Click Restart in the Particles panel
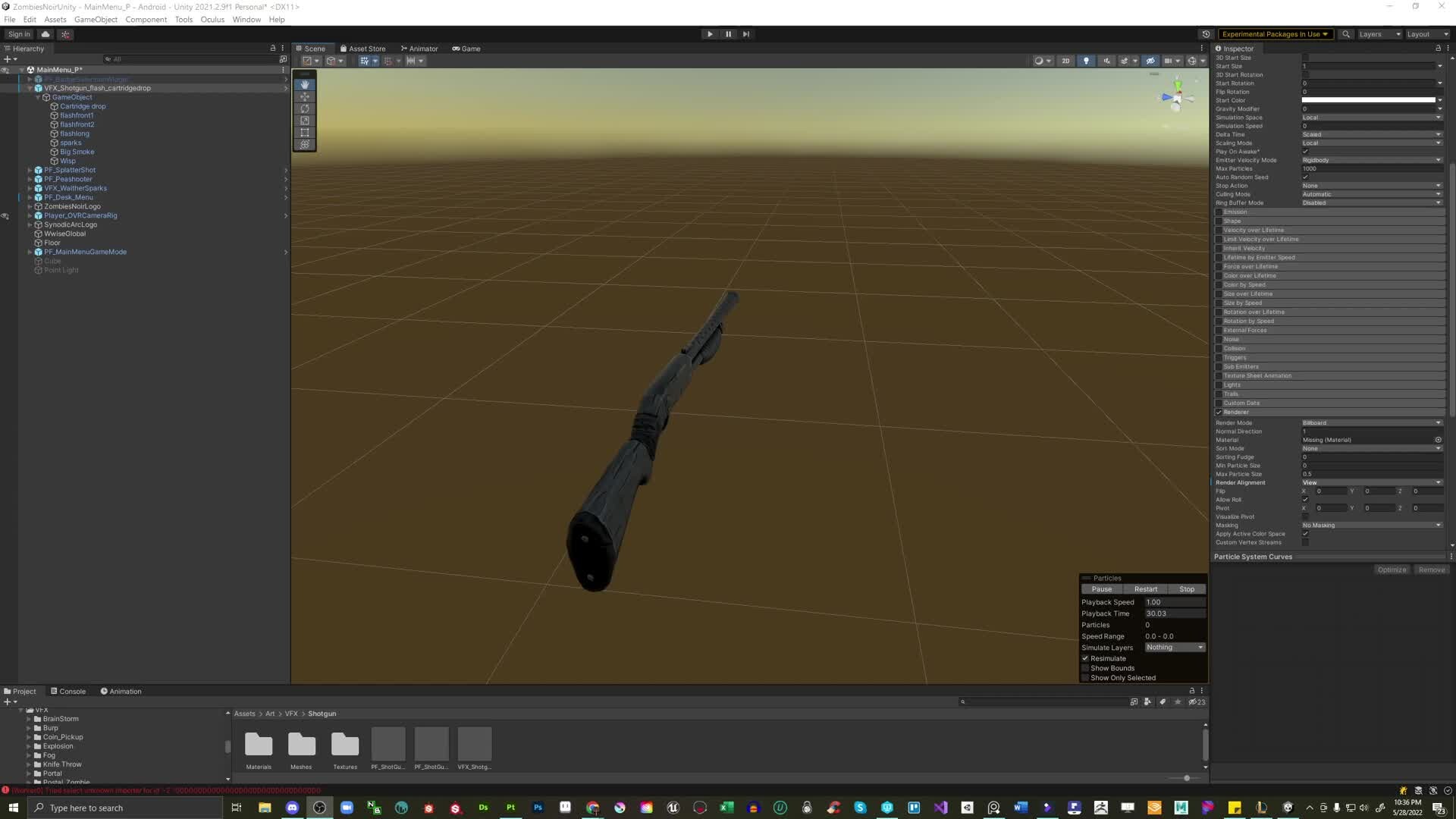 tap(1145, 588)
